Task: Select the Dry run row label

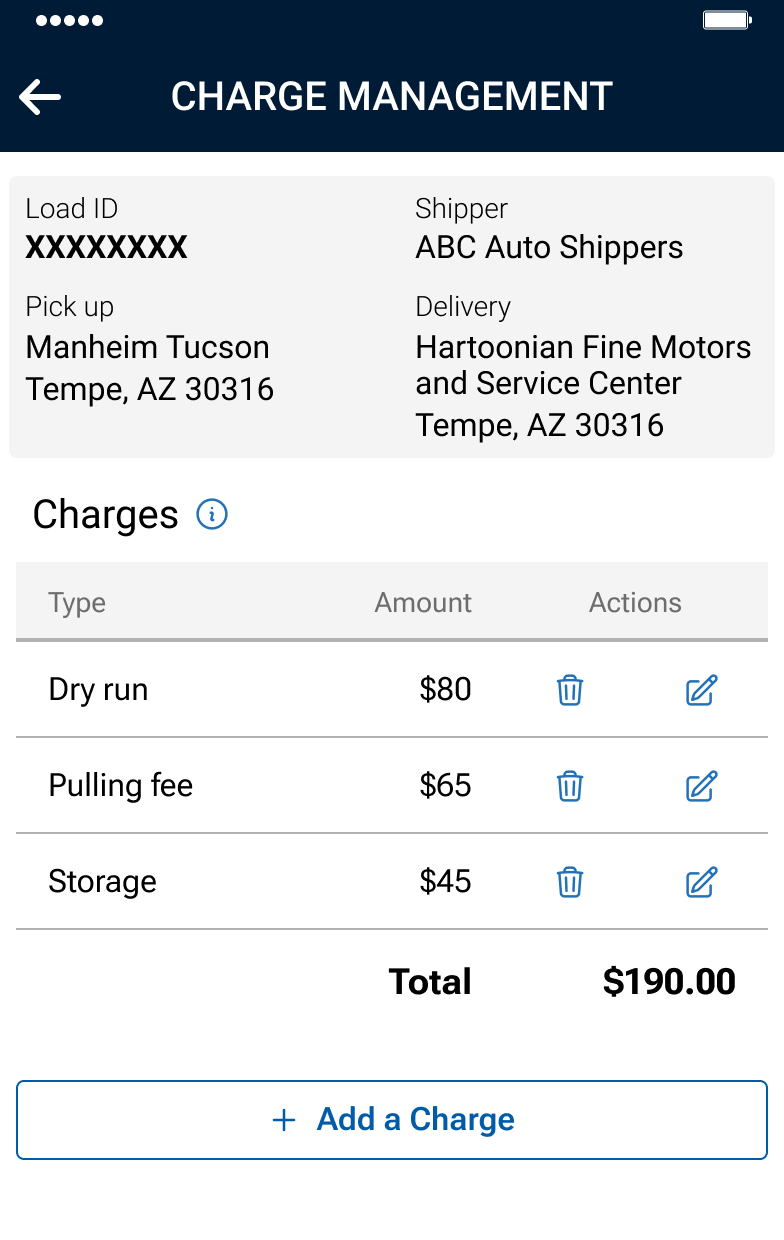Action: click(x=98, y=690)
